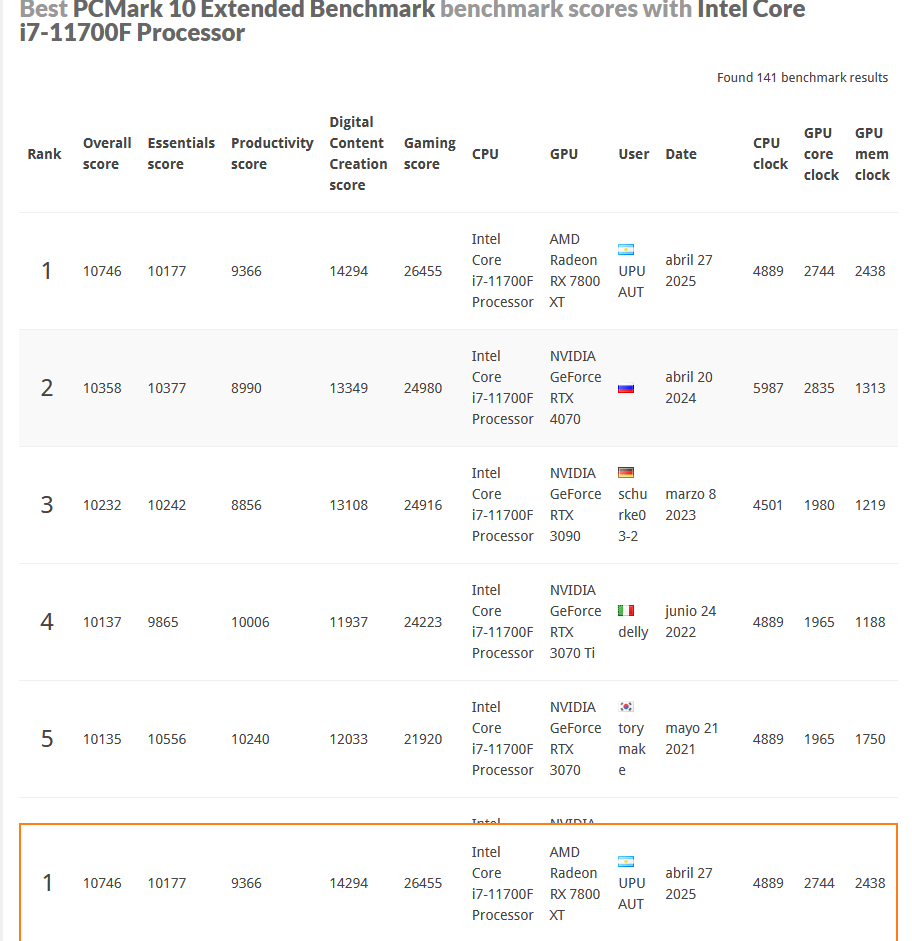Image resolution: width=912 pixels, height=941 pixels.
Task: Sort by Digital Content Creation score header
Action: pyautogui.click(x=358, y=154)
